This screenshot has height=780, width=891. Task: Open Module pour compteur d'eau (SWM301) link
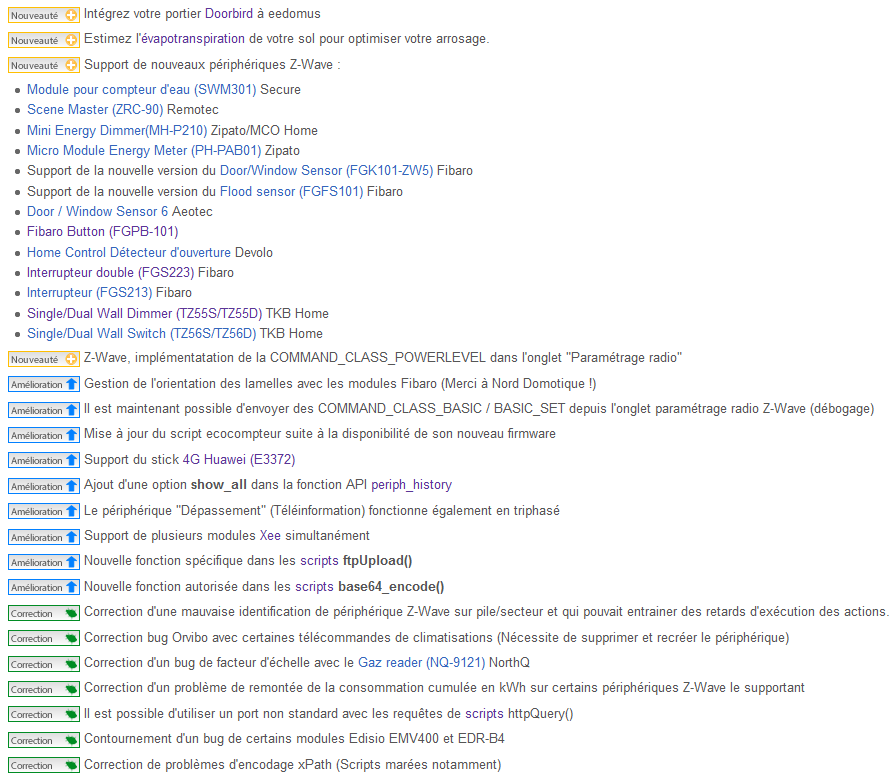pyautogui.click(x=141, y=90)
